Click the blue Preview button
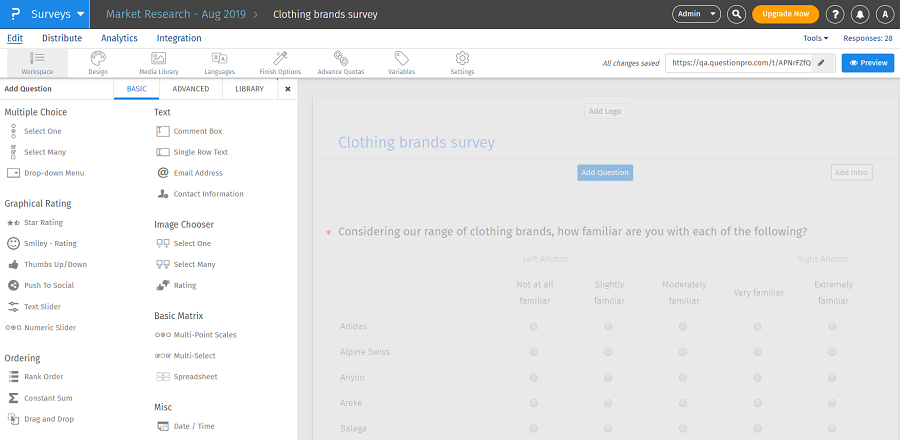The height and width of the screenshot is (440, 900). coord(867,62)
